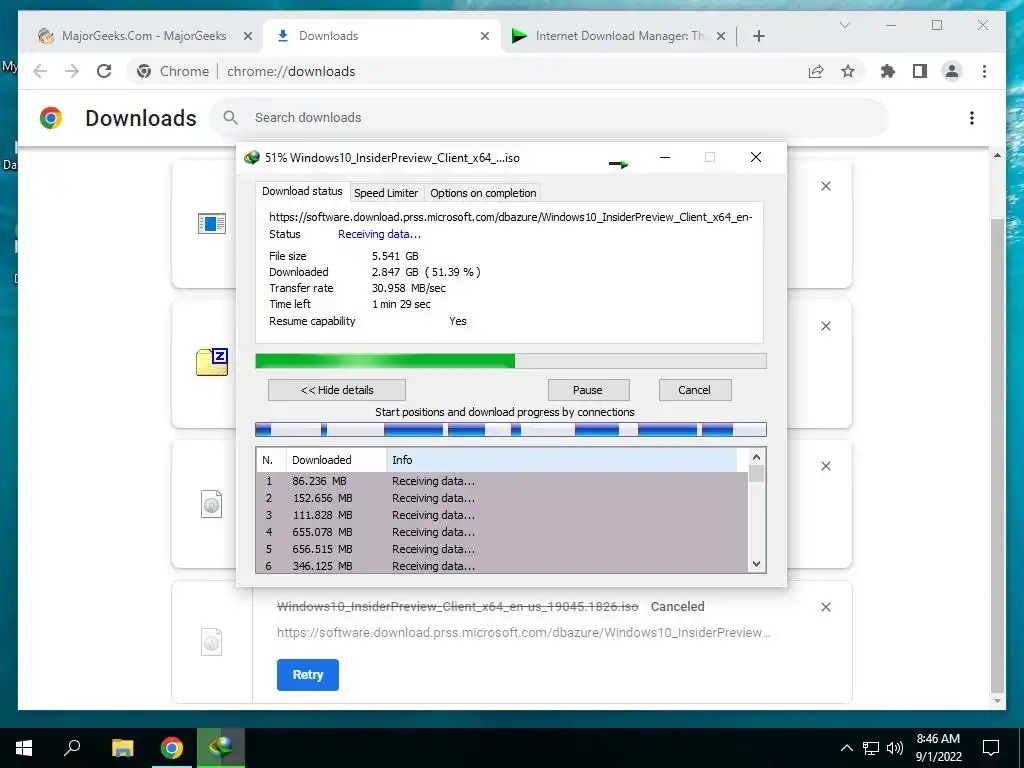Cancel the IDM download

(694, 390)
